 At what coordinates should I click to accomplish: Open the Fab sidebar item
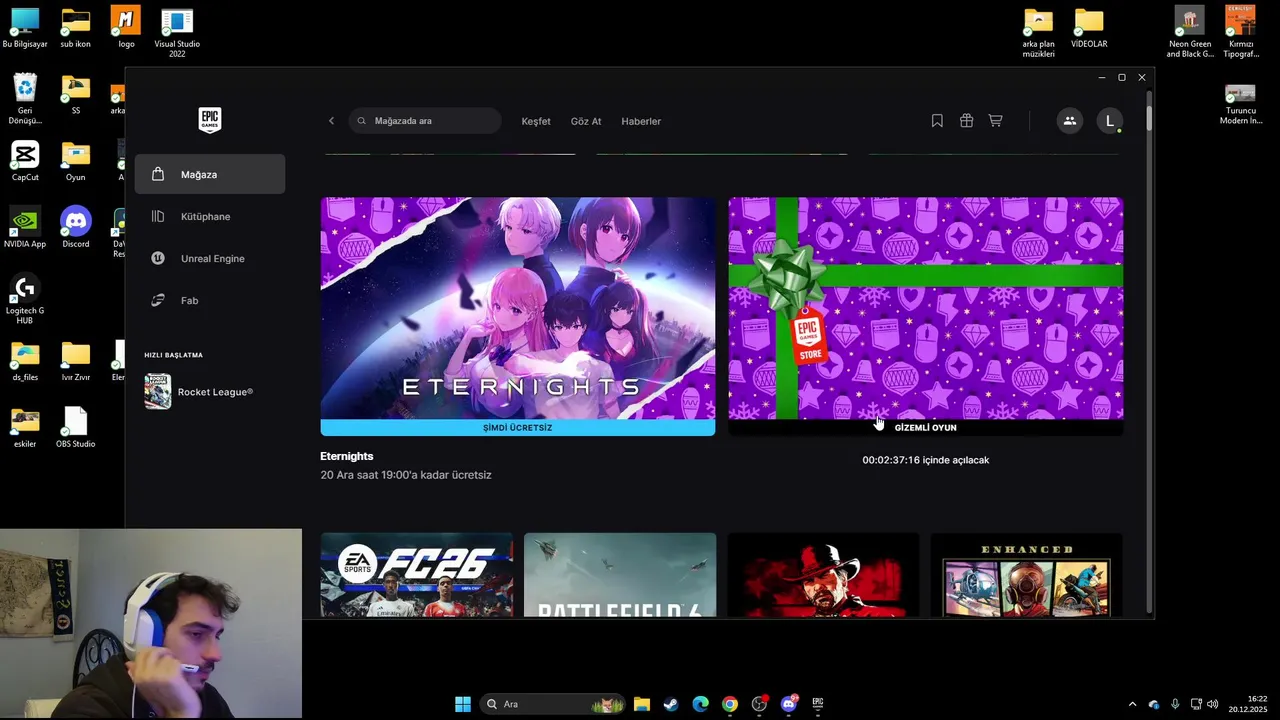coord(210,300)
